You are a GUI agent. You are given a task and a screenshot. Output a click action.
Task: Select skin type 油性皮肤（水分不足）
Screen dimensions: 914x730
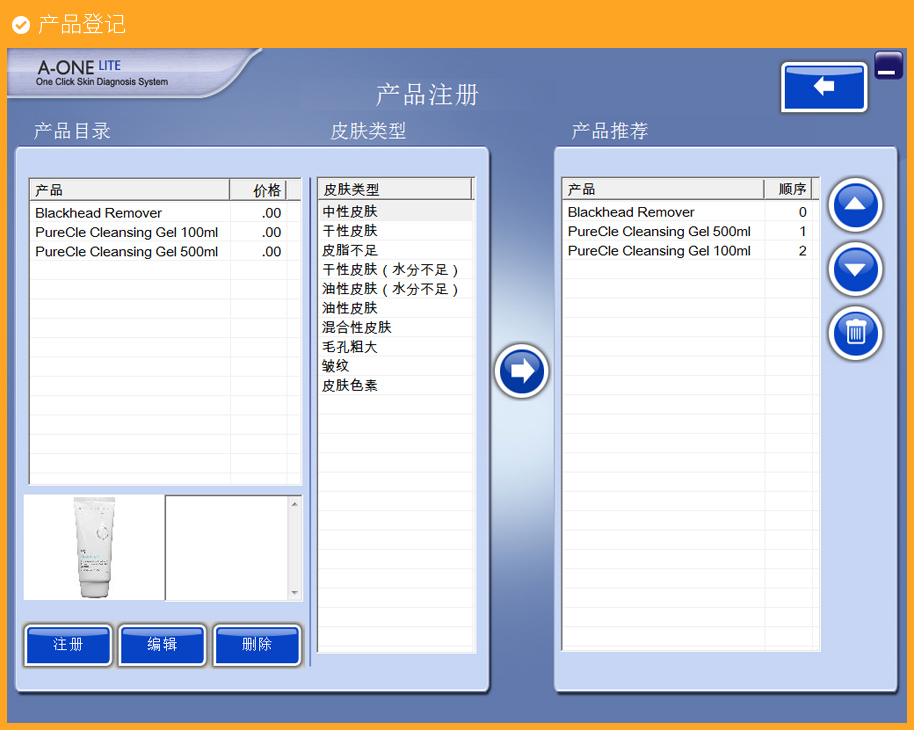395,289
